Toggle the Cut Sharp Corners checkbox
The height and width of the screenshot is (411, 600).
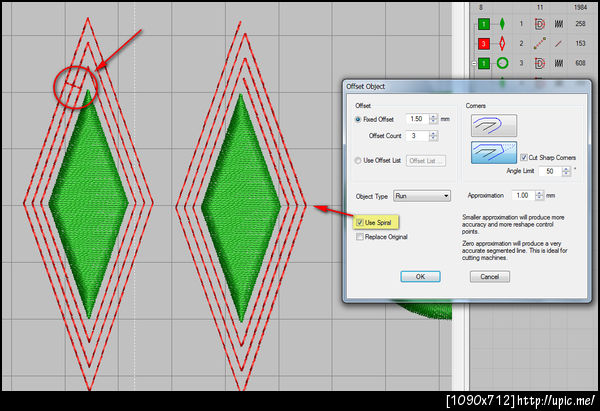(524, 157)
